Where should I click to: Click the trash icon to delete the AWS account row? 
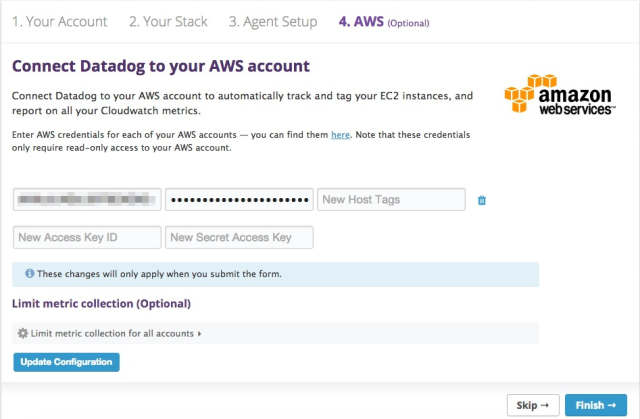pos(482,200)
